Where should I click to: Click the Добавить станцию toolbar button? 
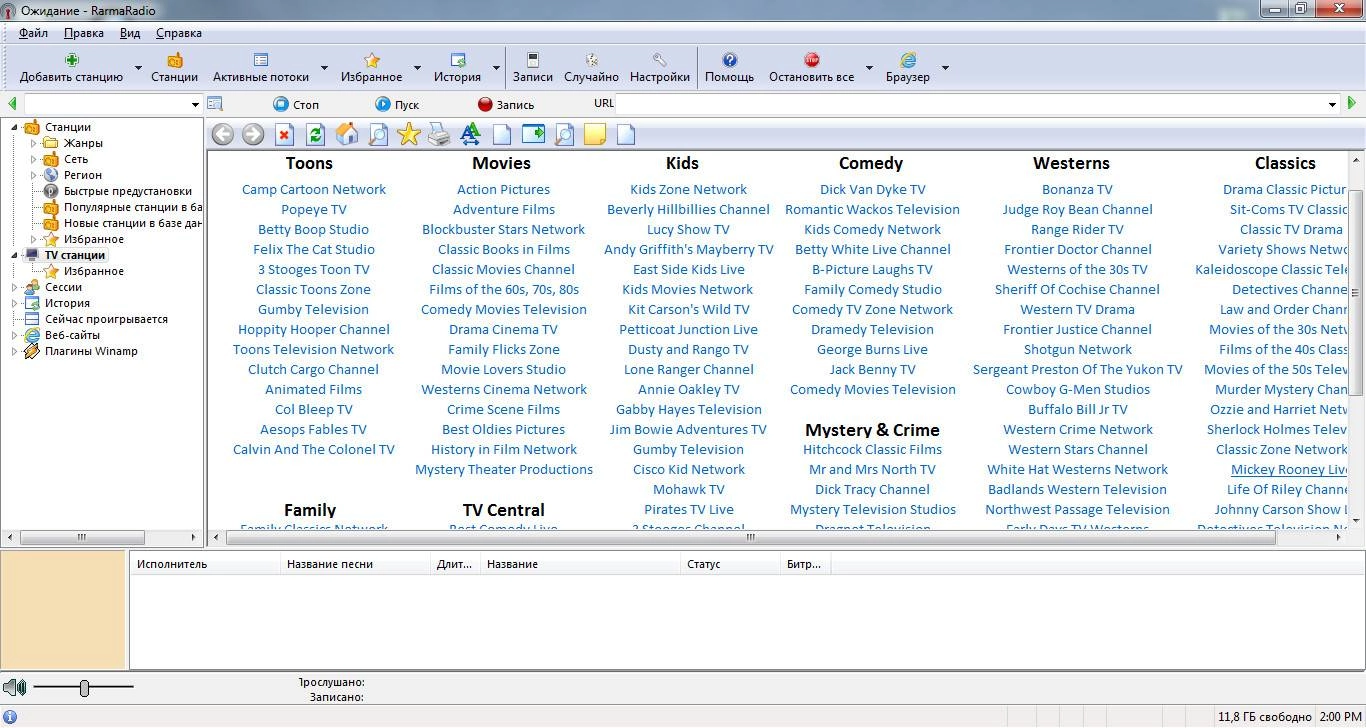pos(71,68)
